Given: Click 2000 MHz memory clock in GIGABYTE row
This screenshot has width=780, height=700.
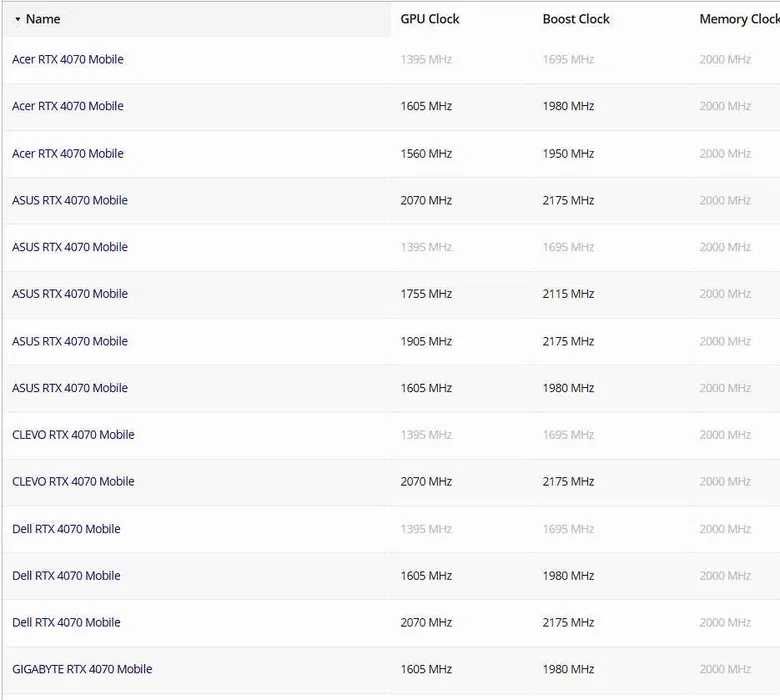Looking at the screenshot, I should [725, 669].
